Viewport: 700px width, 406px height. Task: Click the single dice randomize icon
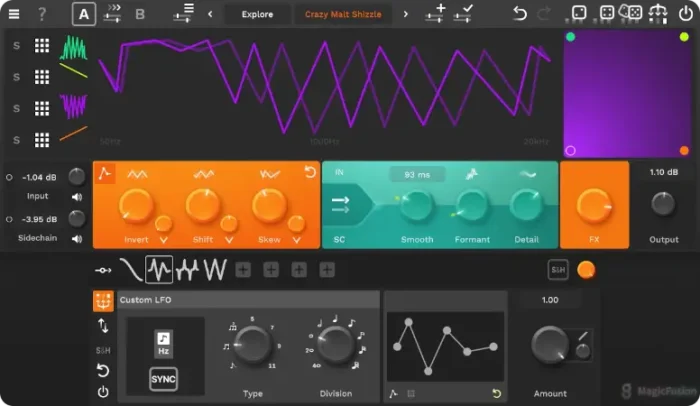pos(579,14)
